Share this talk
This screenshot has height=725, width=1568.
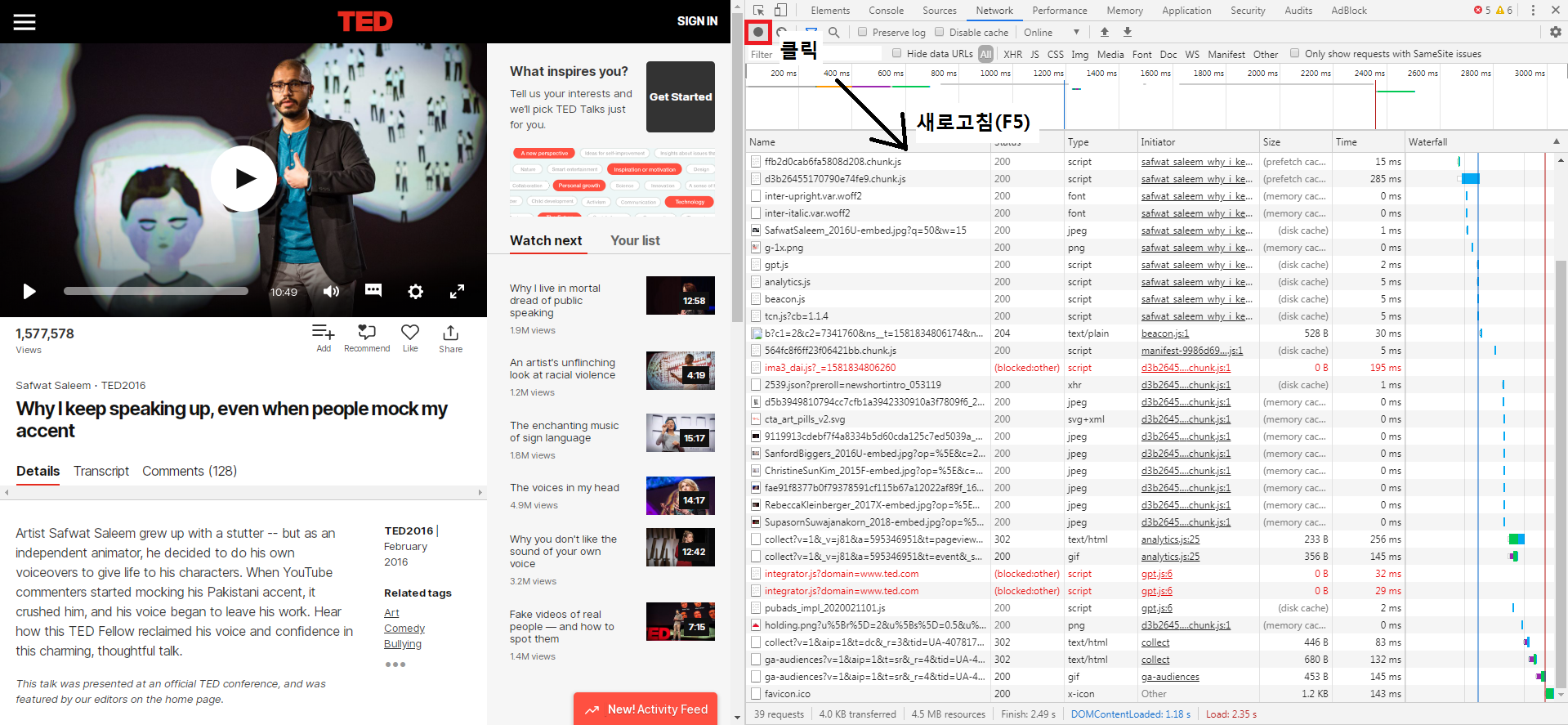pos(450,338)
